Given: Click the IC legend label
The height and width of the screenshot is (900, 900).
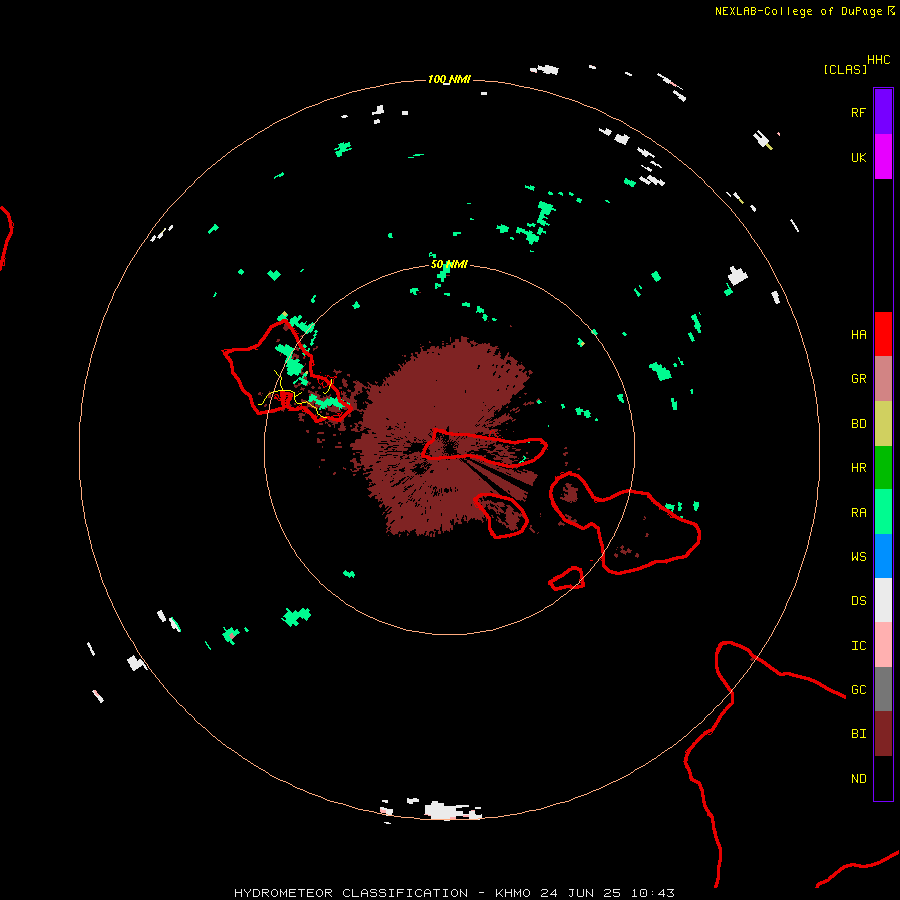Looking at the screenshot, I should (858, 646).
